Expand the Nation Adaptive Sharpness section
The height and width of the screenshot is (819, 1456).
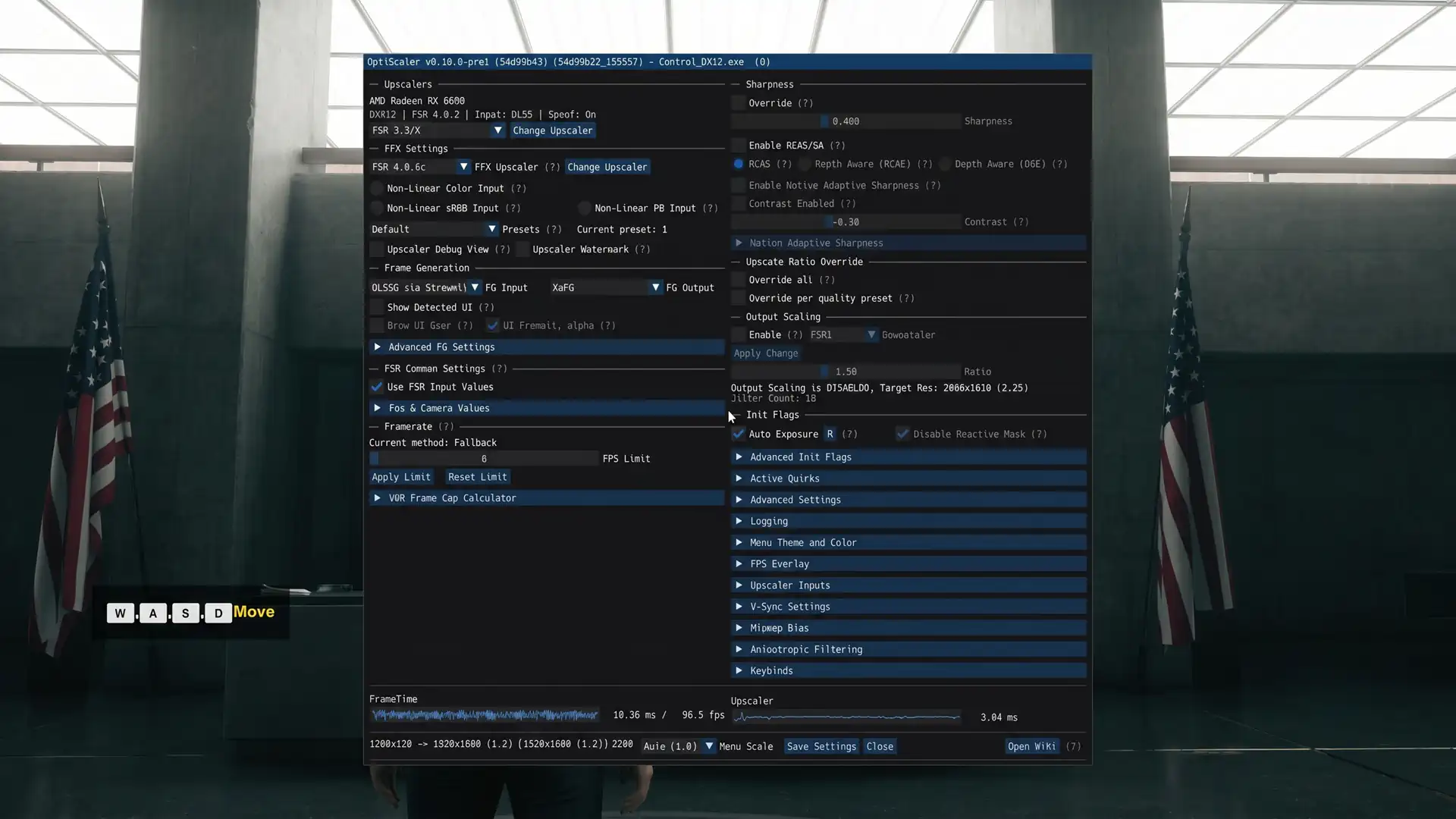click(908, 243)
